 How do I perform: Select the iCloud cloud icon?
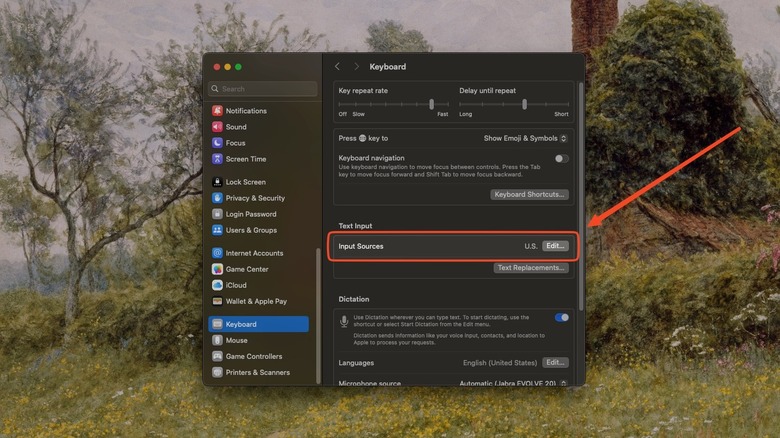point(217,285)
